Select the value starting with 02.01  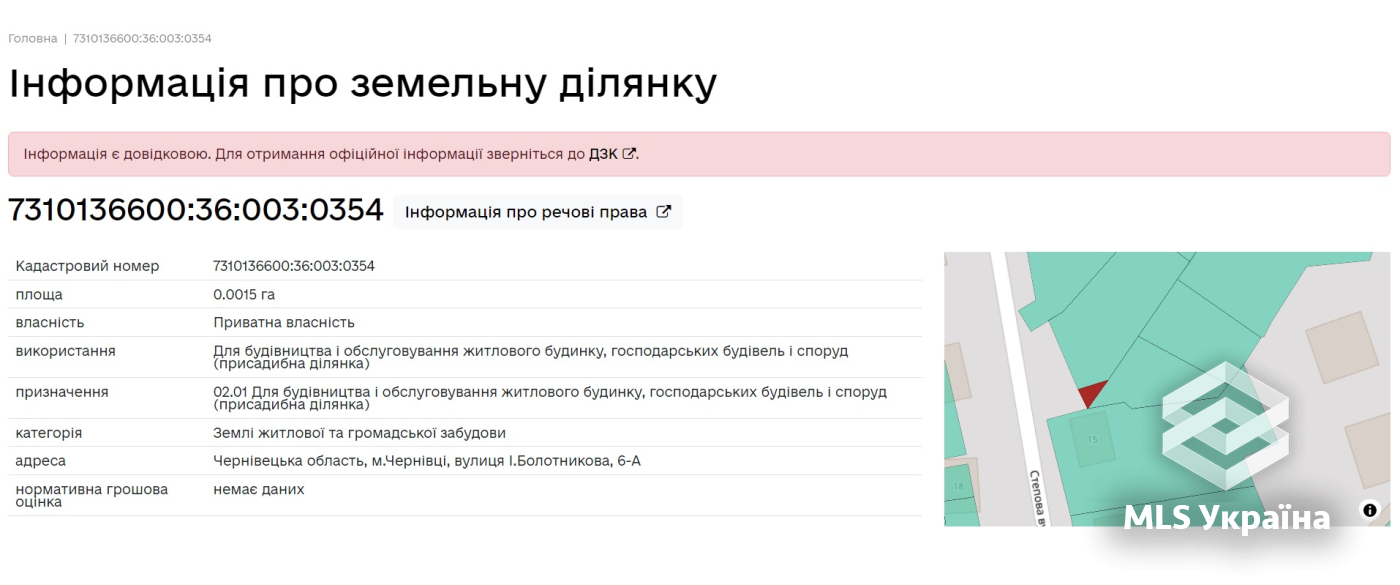(x=550, y=398)
